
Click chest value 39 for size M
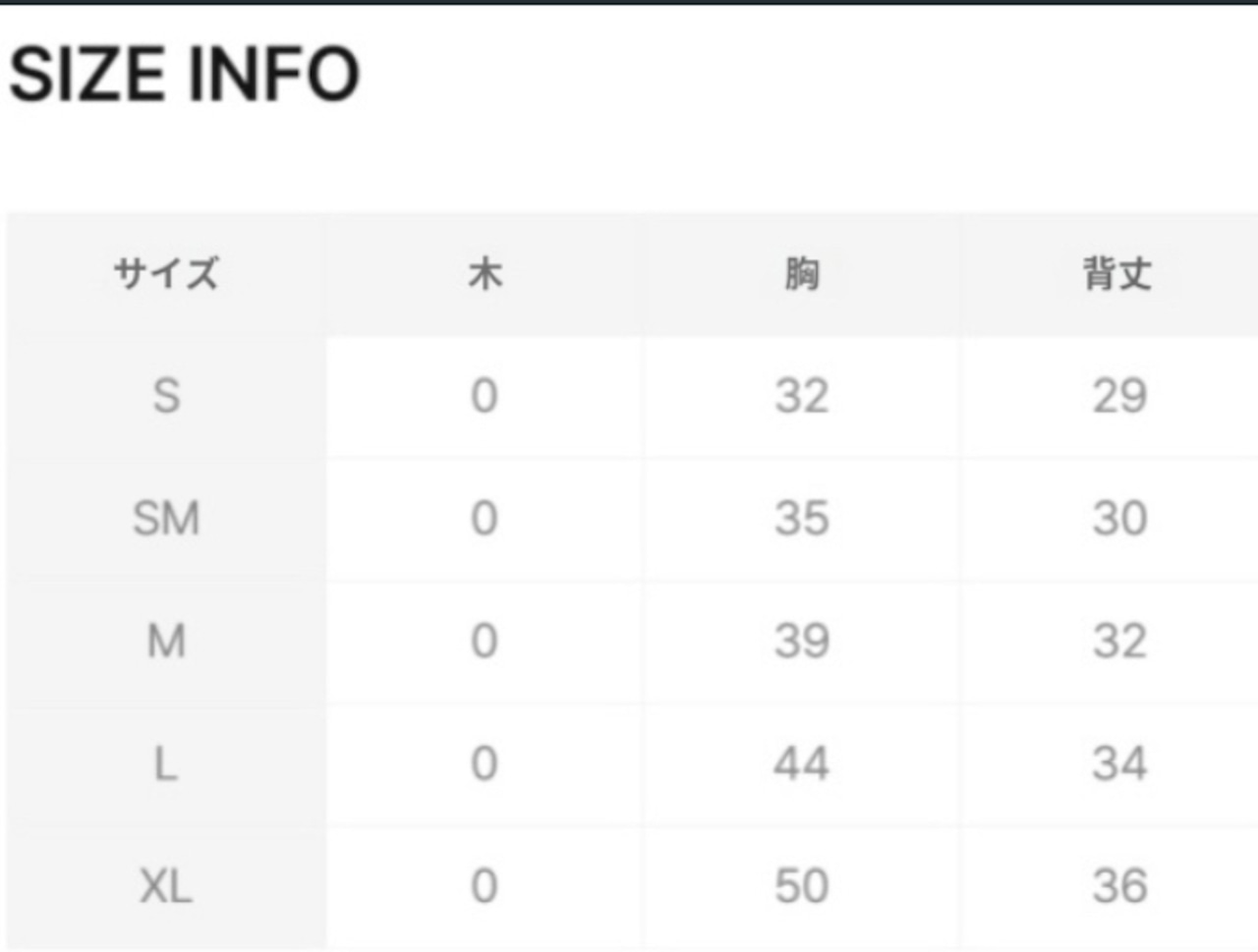[x=802, y=642]
